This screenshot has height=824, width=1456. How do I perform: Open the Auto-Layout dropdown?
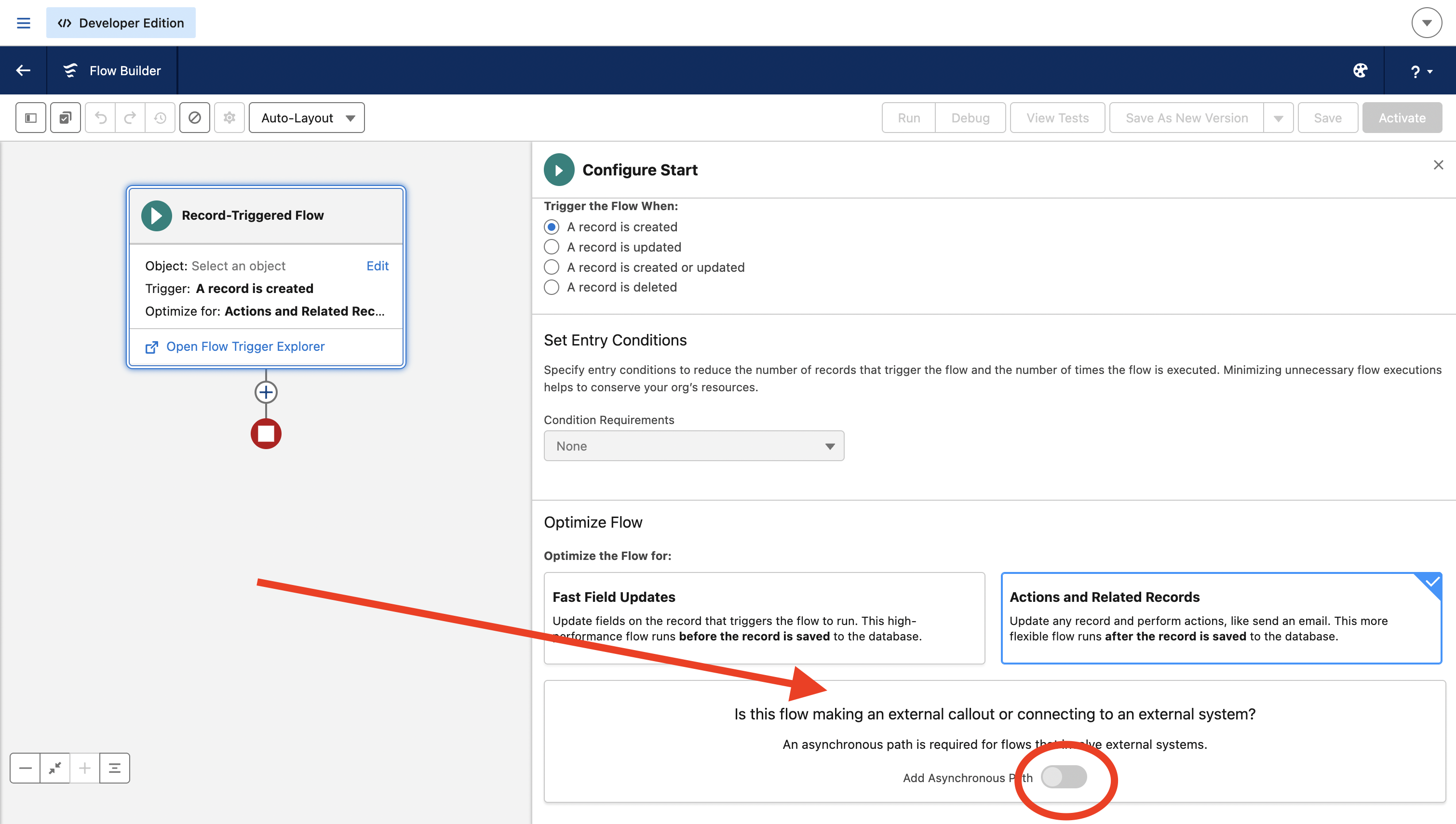[307, 118]
